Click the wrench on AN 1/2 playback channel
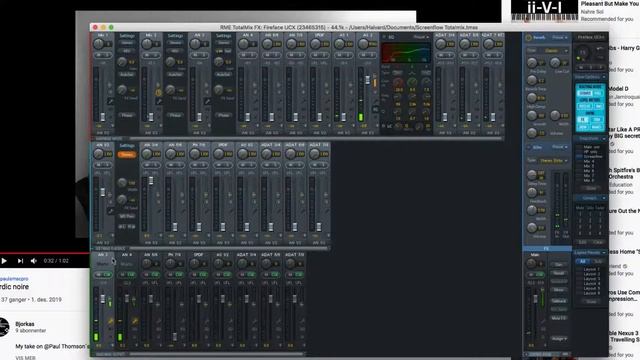The width and height of the screenshot is (640, 360). (x=110, y=211)
